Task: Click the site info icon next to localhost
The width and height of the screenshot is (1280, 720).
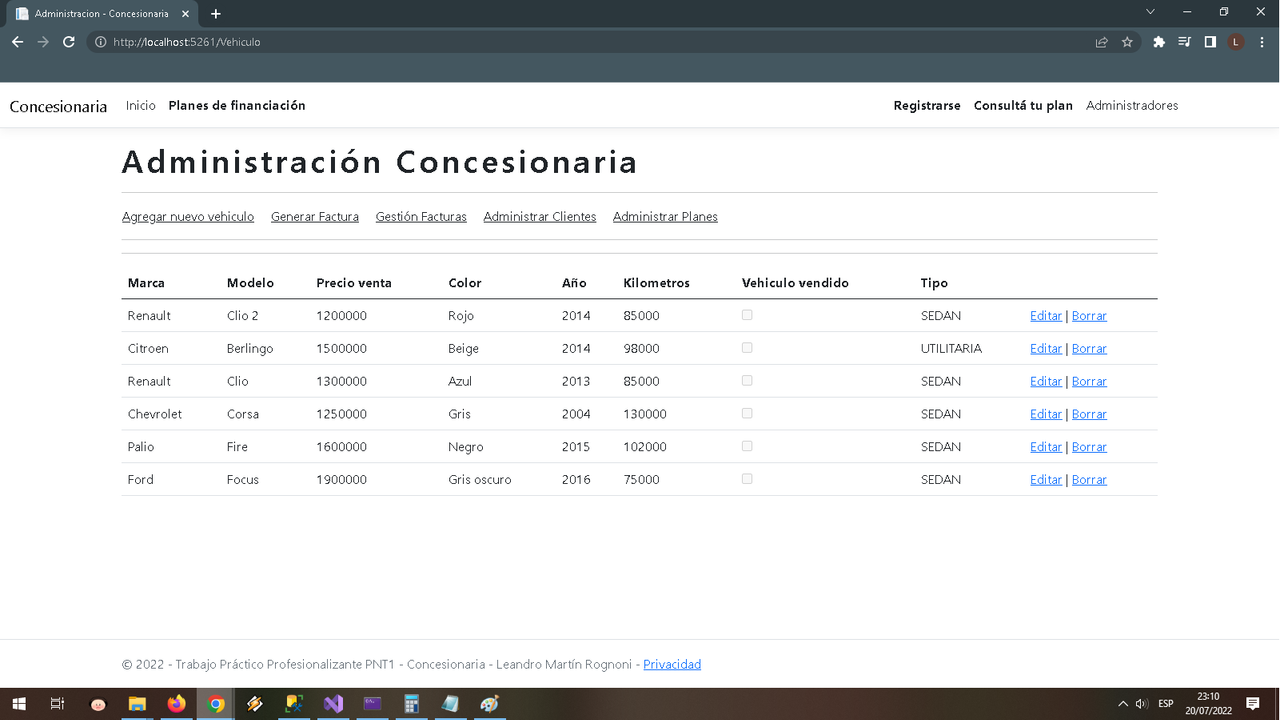Action: point(101,42)
